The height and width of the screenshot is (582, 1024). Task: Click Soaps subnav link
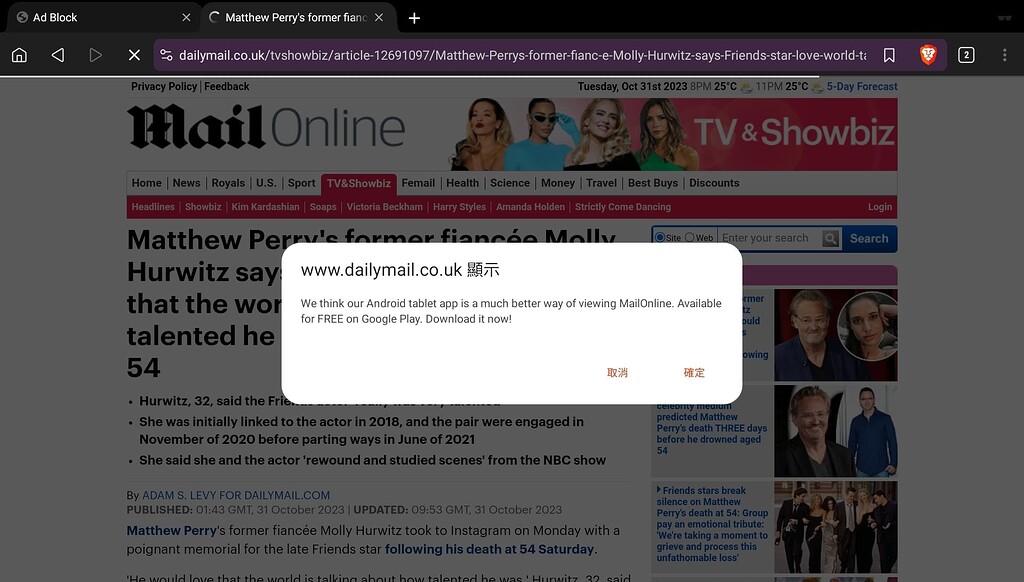[323, 206]
